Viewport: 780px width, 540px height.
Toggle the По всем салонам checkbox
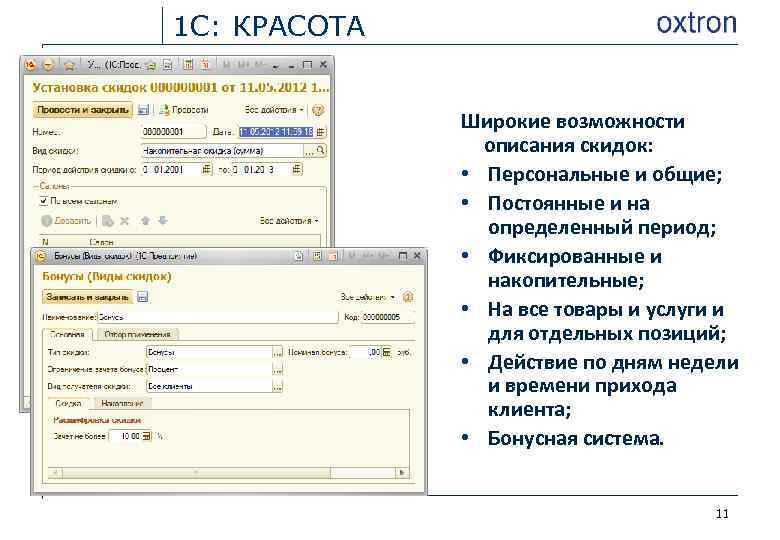tap(43, 201)
